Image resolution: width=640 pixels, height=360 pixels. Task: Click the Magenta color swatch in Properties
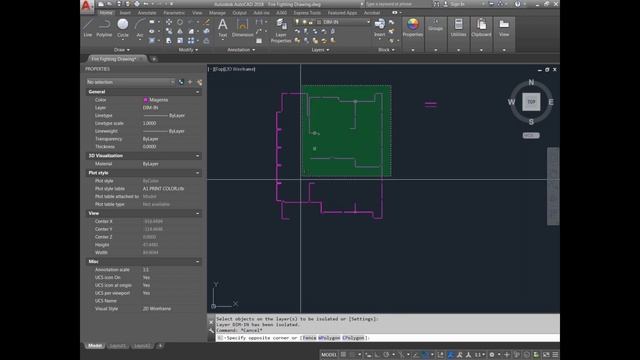[x=145, y=100]
